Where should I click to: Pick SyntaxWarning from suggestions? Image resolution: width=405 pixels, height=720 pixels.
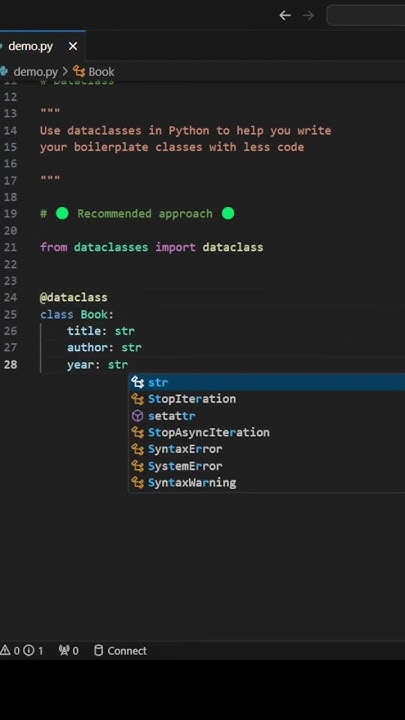click(x=266, y=483)
